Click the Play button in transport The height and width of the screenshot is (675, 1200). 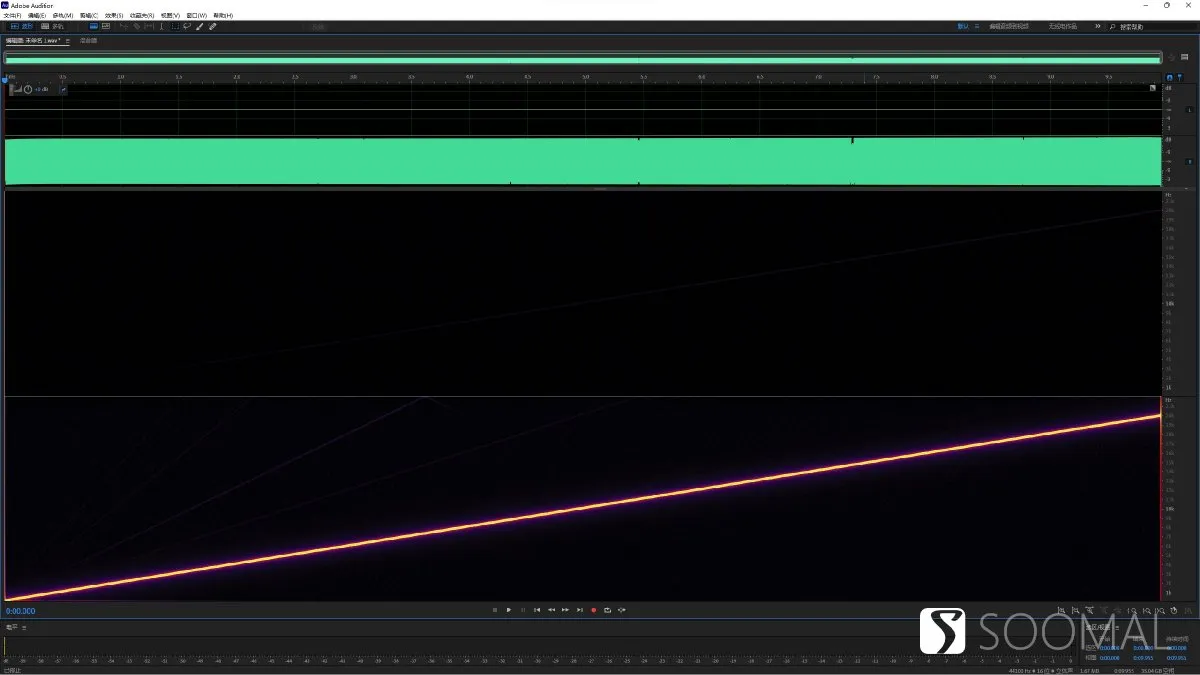click(x=509, y=610)
